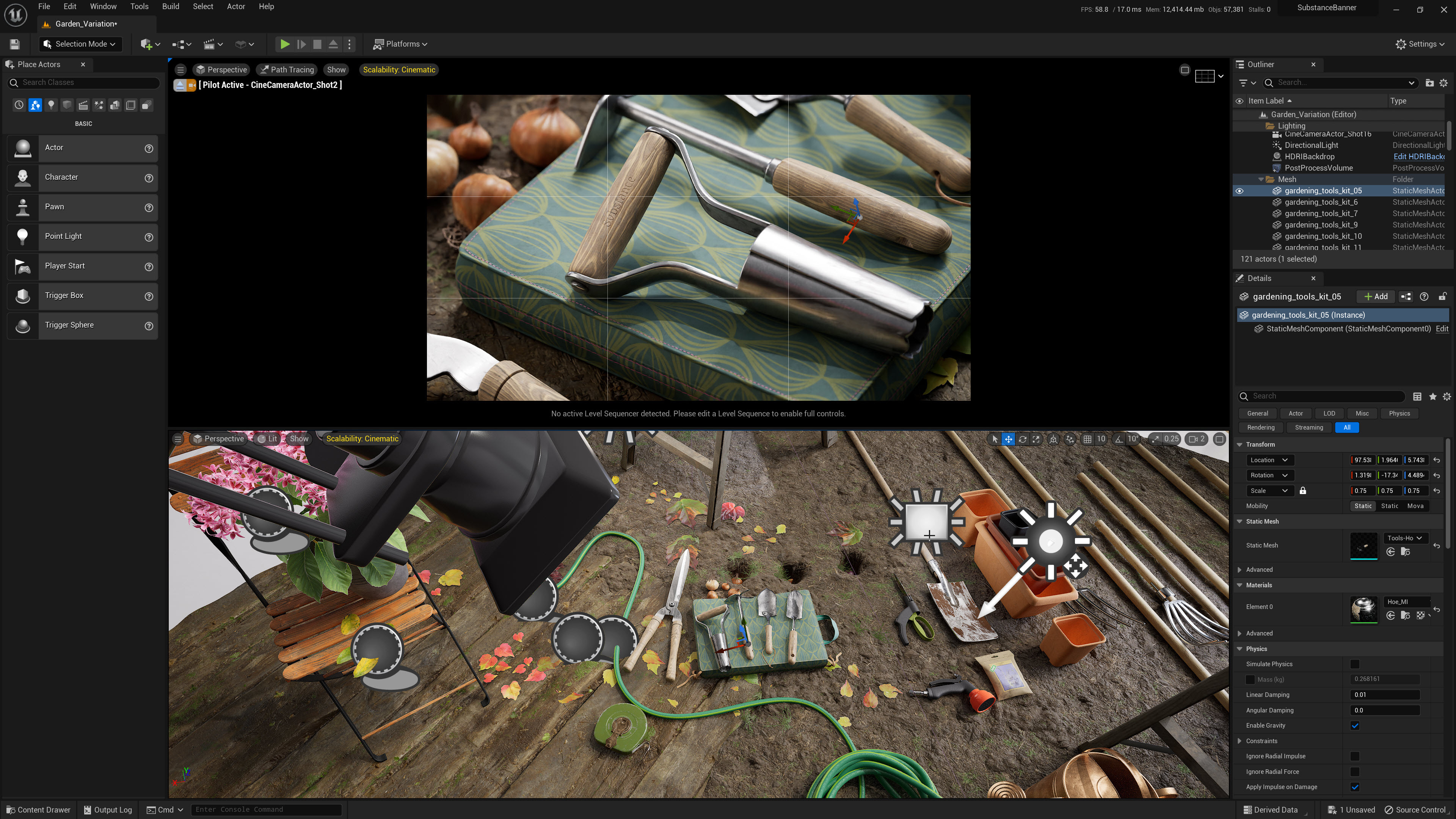Click the green Play level button
This screenshot has width=1456, height=819.
pyautogui.click(x=285, y=44)
